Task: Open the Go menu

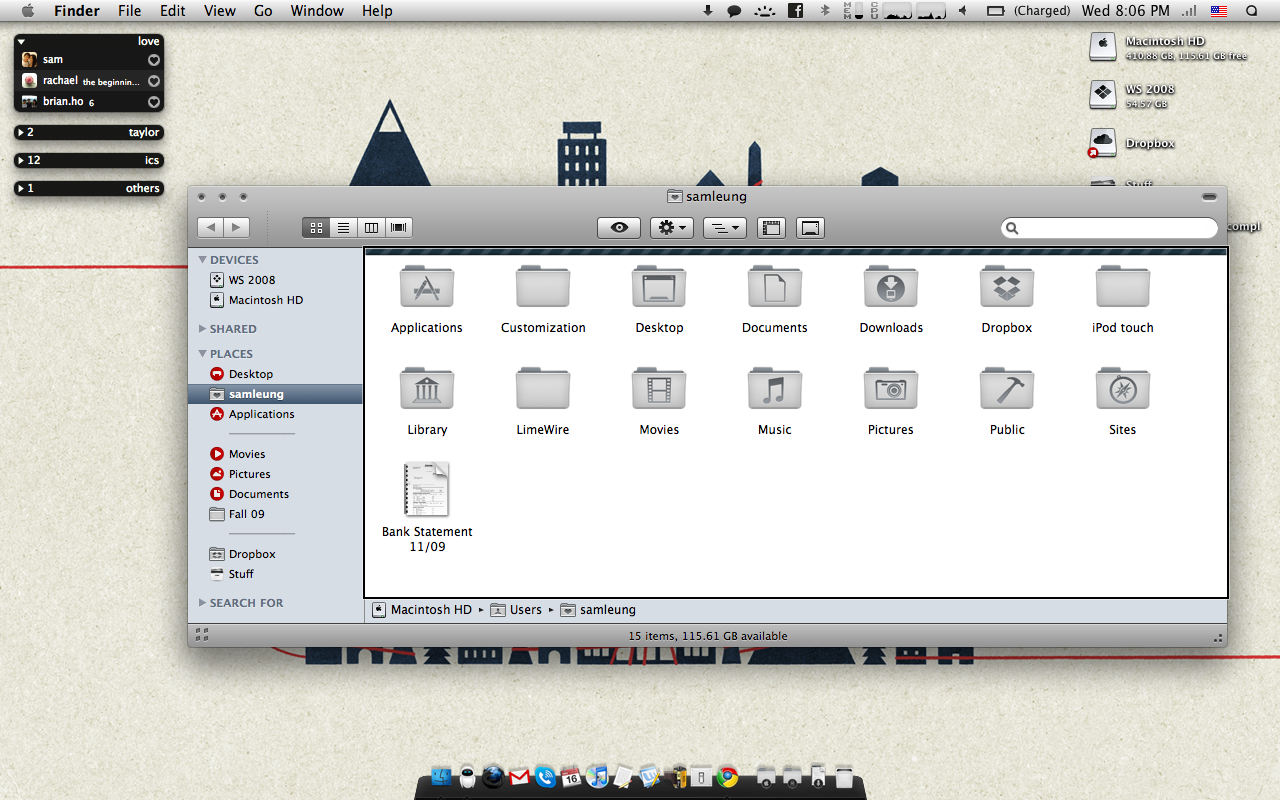Action: point(263,11)
